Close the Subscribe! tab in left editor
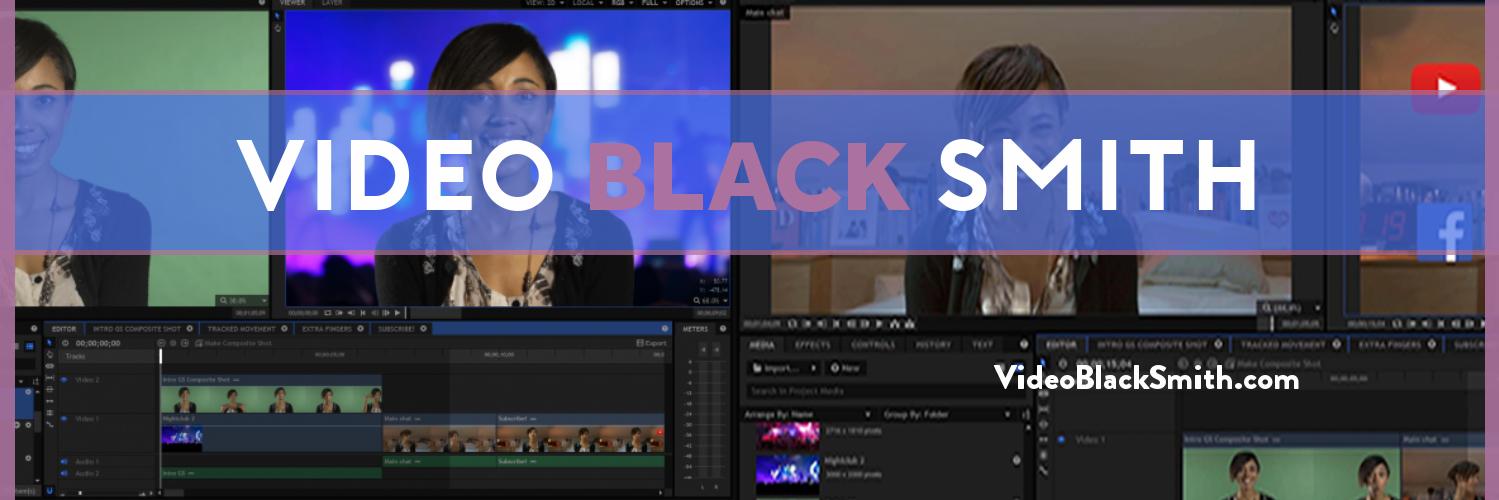Screen dimensions: 1499x500 pos(424,328)
